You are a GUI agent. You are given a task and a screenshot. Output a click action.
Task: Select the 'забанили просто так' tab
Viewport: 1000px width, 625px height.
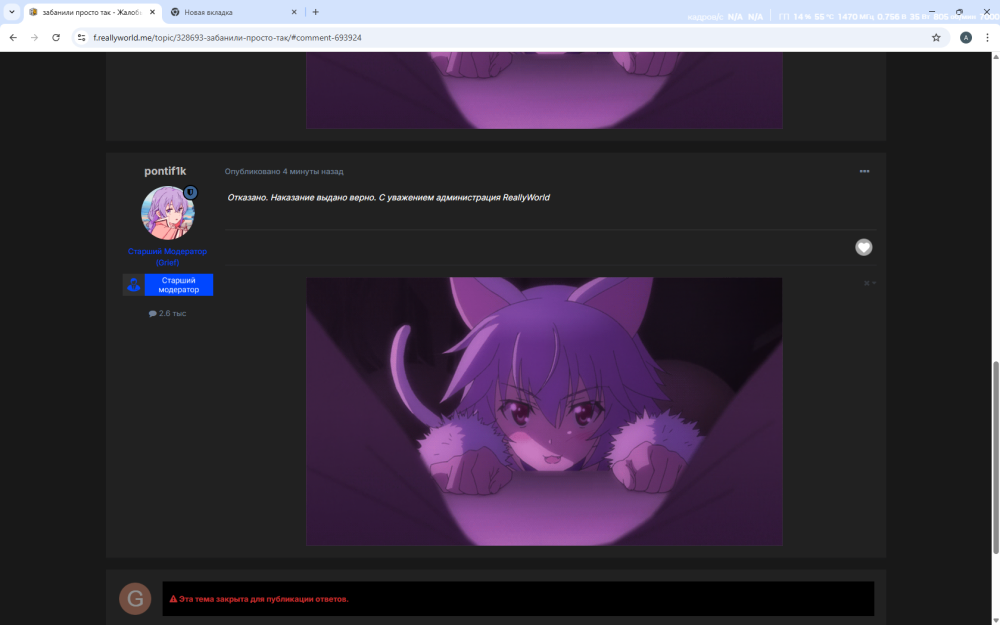pos(92,12)
